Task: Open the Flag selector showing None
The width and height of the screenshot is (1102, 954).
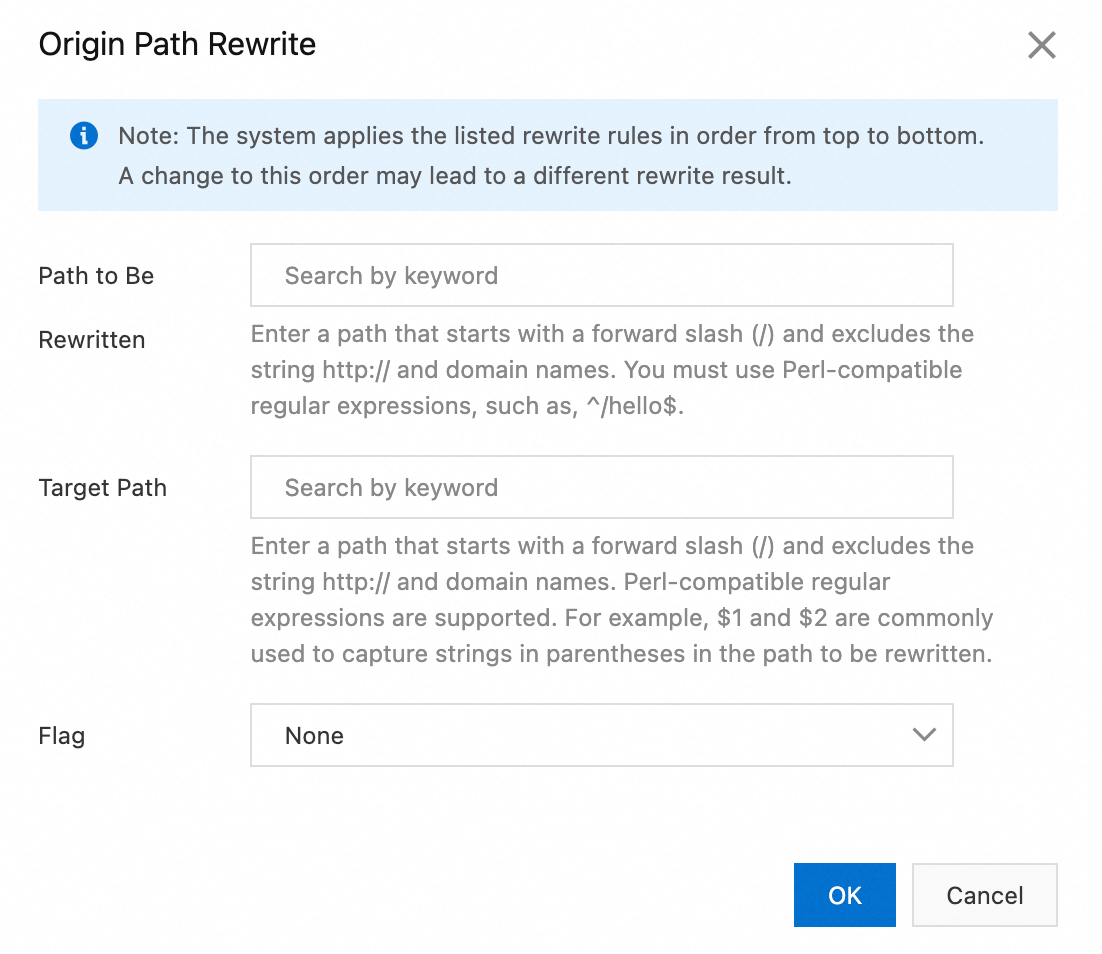Action: point(600,735)
